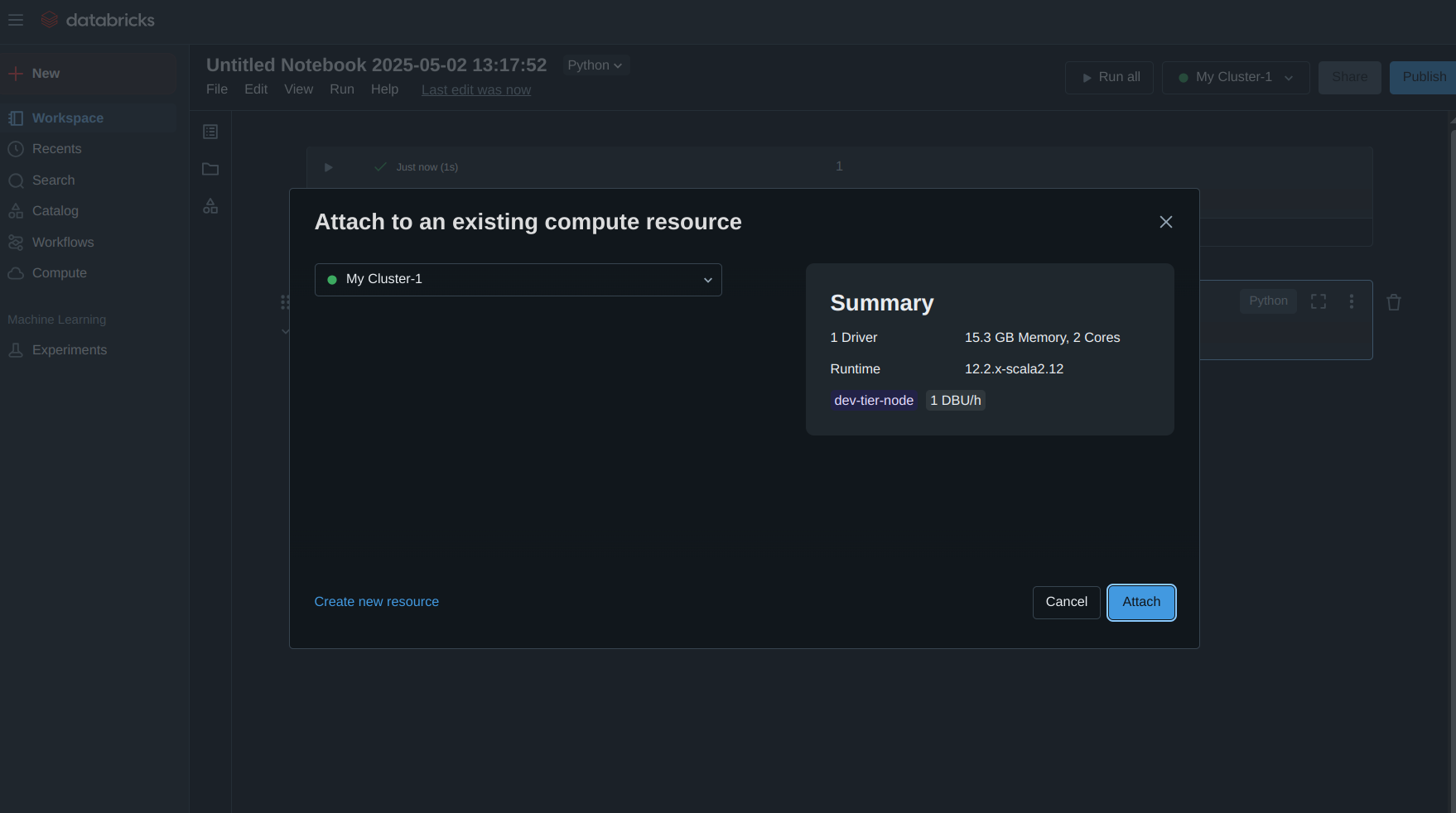This screenshot has height=813, width=1456.
Task: Open the notebook Run menu
Action: (342, 89)
